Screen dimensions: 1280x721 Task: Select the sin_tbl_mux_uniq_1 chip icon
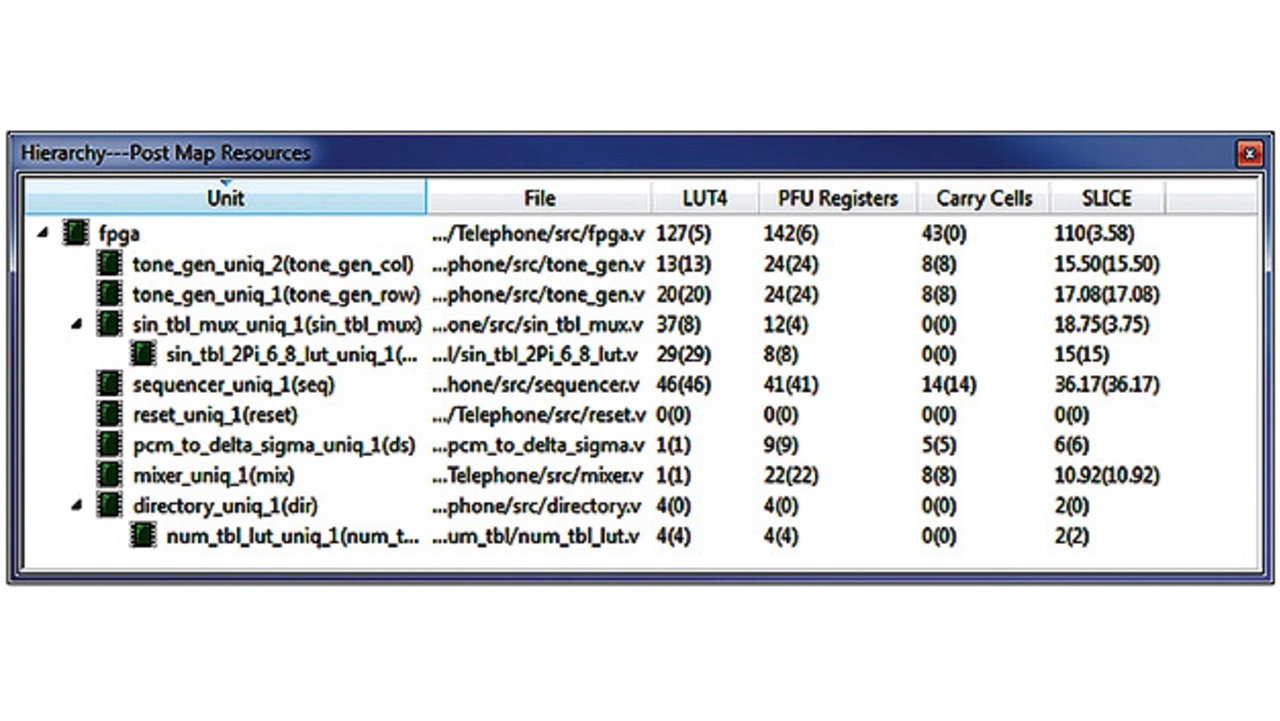pos(110,324)
